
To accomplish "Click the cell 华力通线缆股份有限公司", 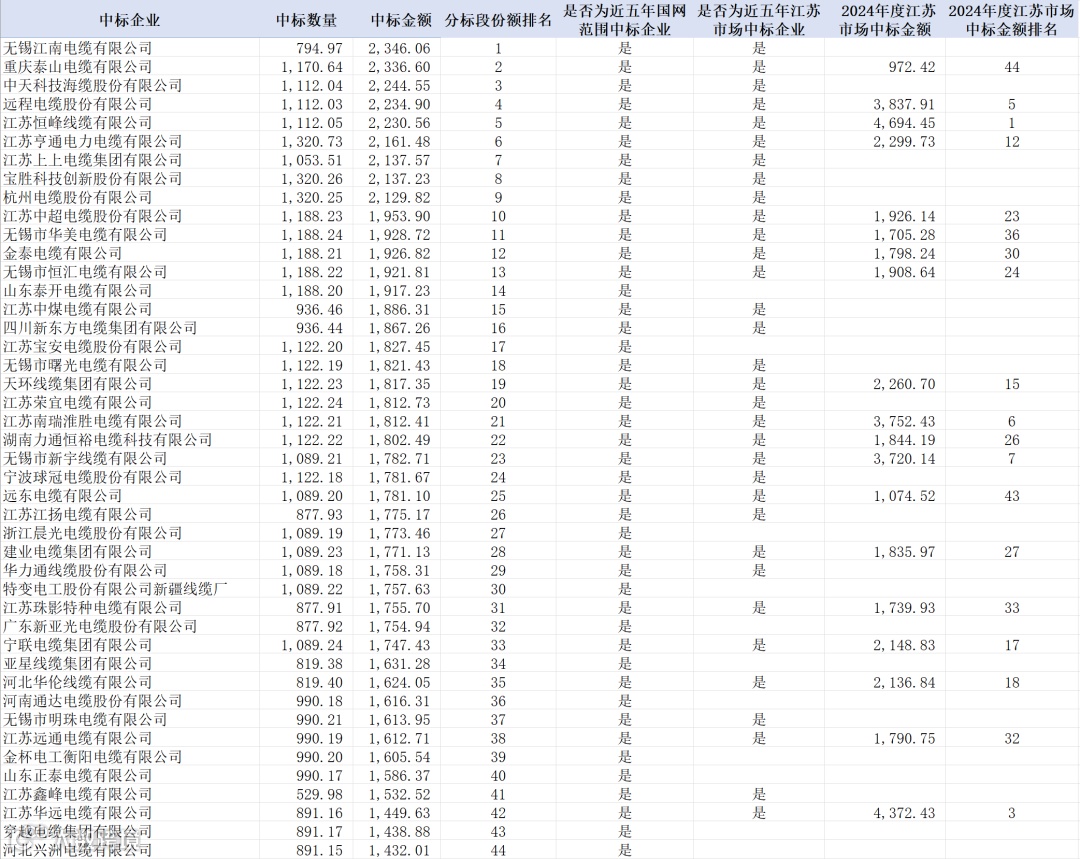I will point(85,570).
